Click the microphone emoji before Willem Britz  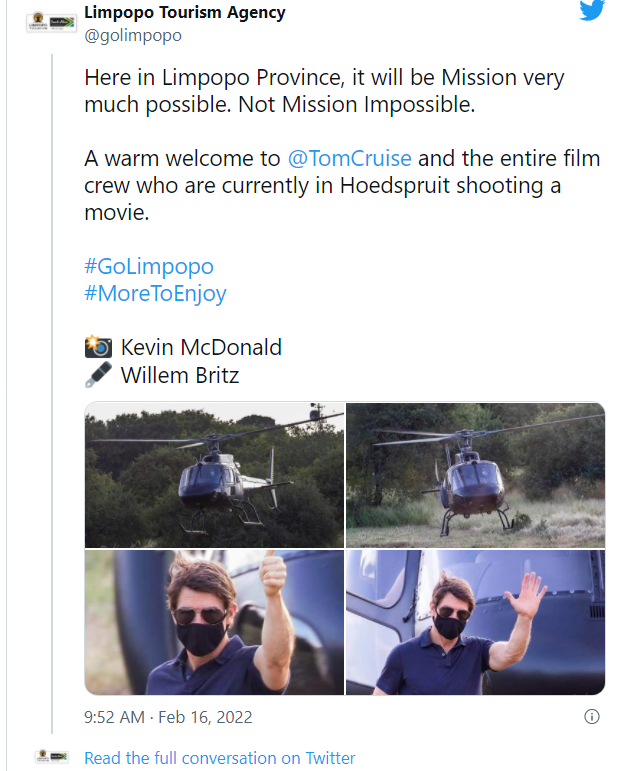tap(98, 375)
